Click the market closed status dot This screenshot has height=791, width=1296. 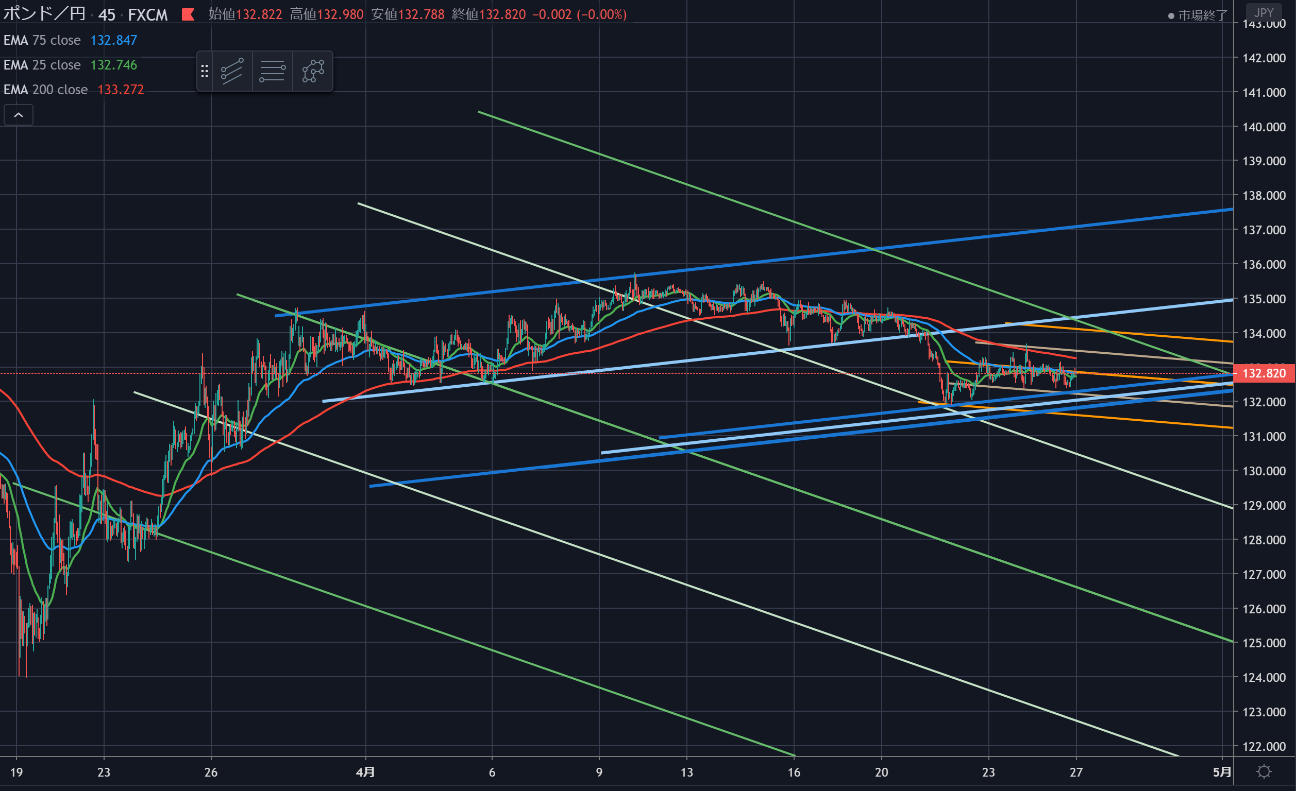pos(1171,16)
